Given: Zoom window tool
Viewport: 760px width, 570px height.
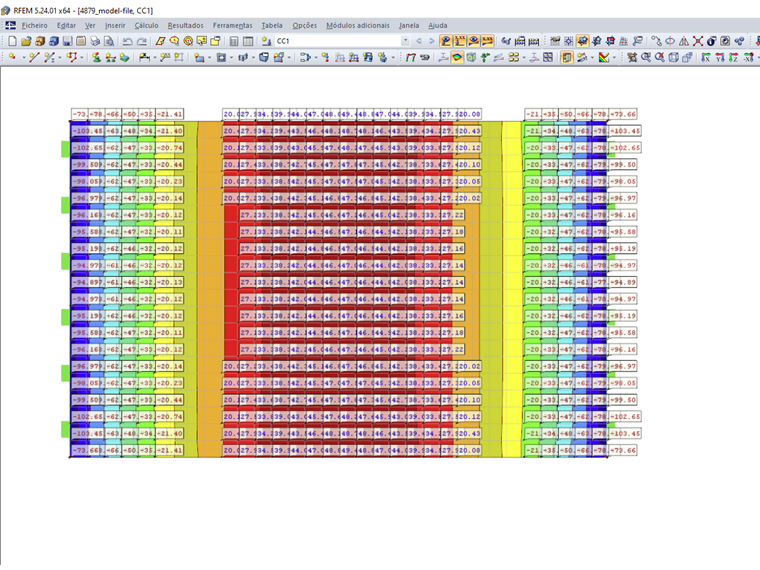Looking at the screenshot, I should tap(646, 57).
